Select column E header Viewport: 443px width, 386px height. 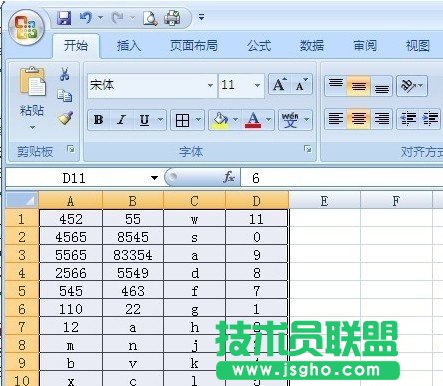click(324, 201)
